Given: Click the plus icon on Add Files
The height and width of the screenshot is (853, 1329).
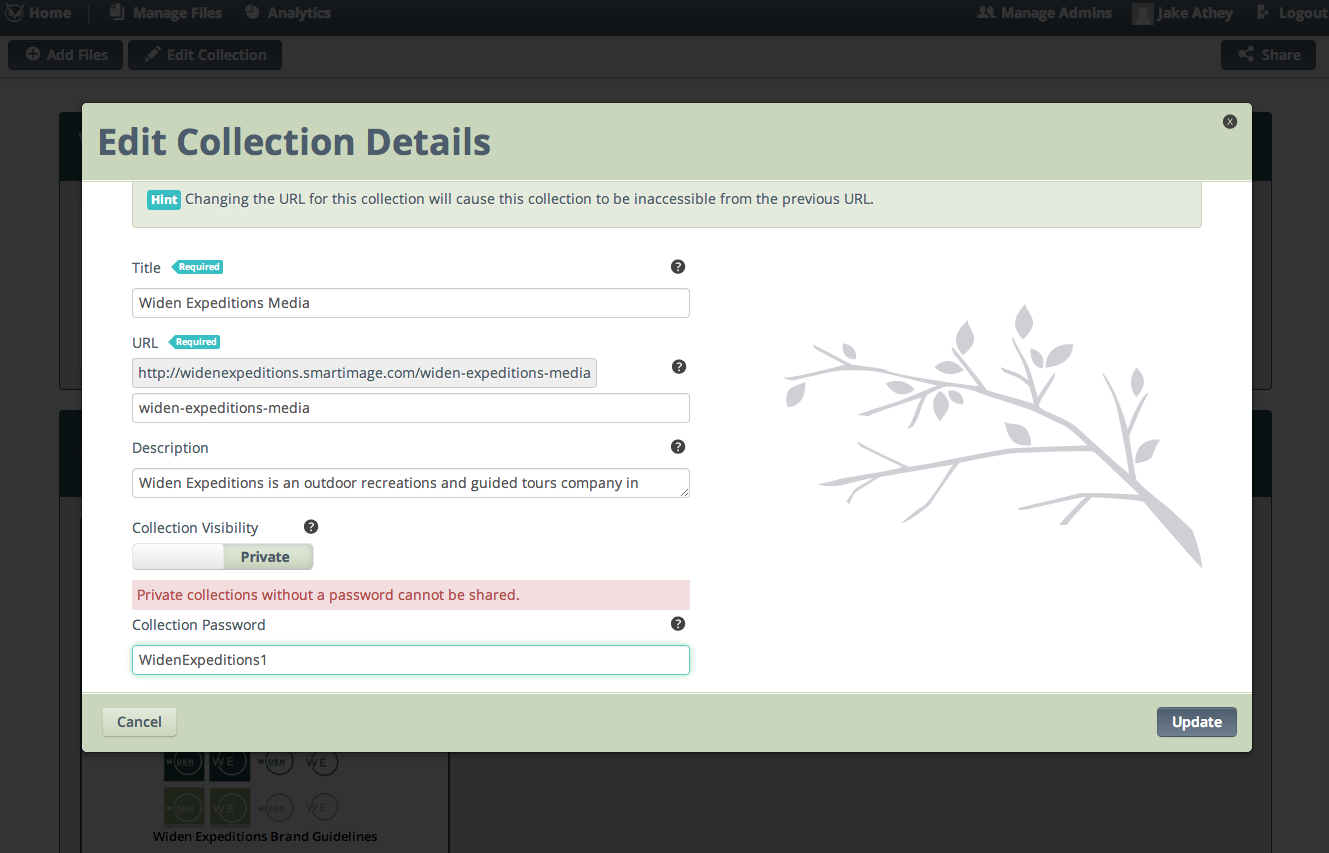Looking at the screenshot, I should click(x=33, y=55).
